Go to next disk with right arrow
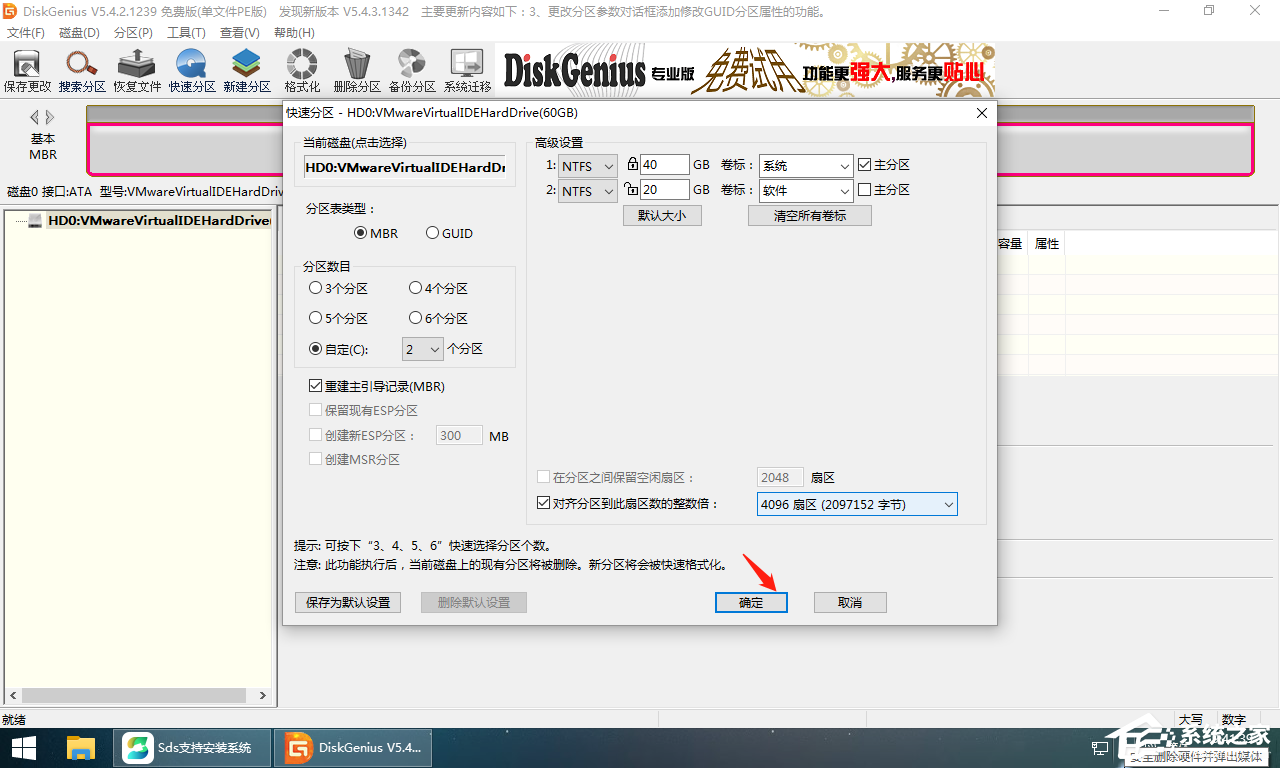 (50, 117)
